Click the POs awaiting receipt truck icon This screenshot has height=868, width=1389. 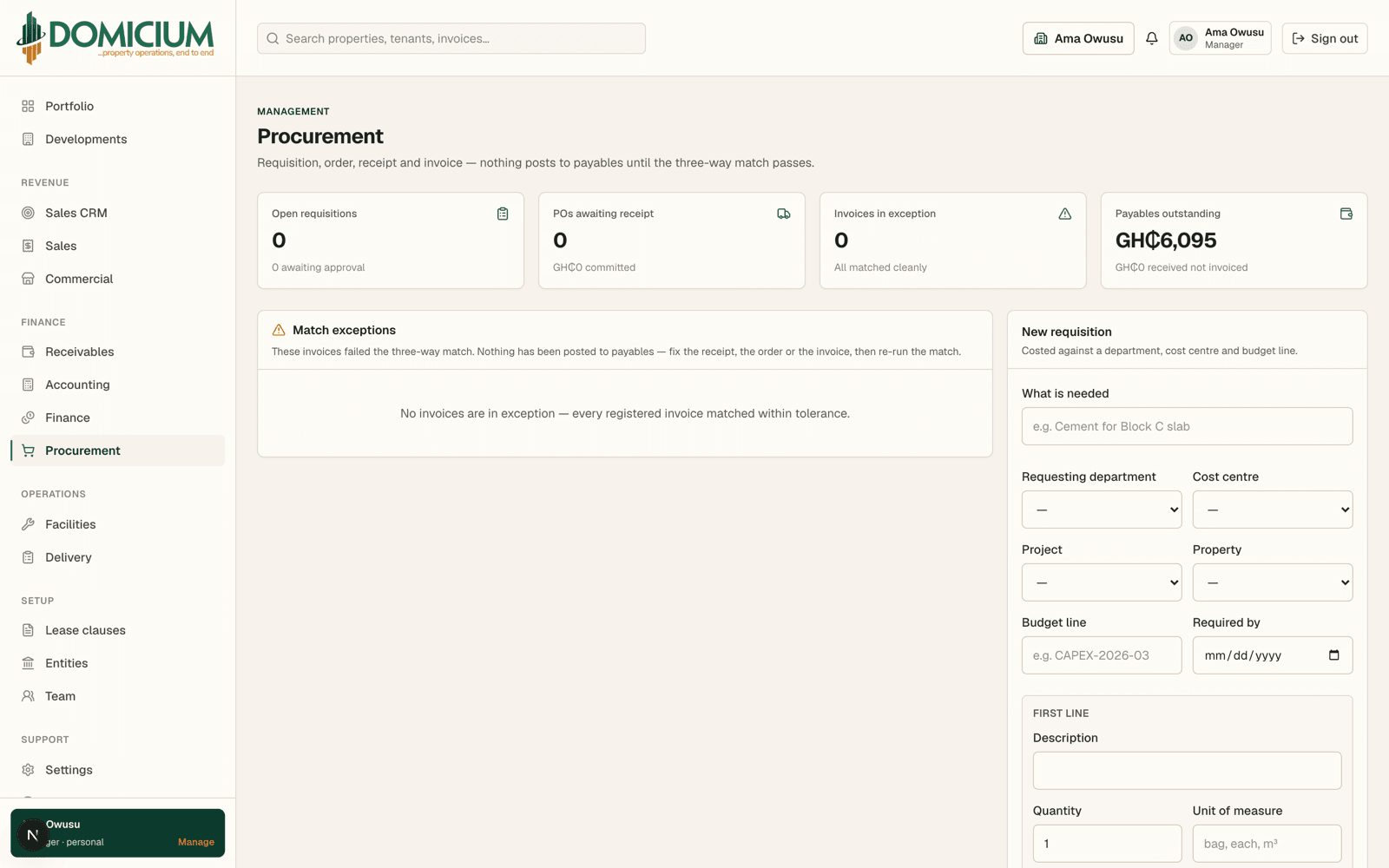point(784,214)
